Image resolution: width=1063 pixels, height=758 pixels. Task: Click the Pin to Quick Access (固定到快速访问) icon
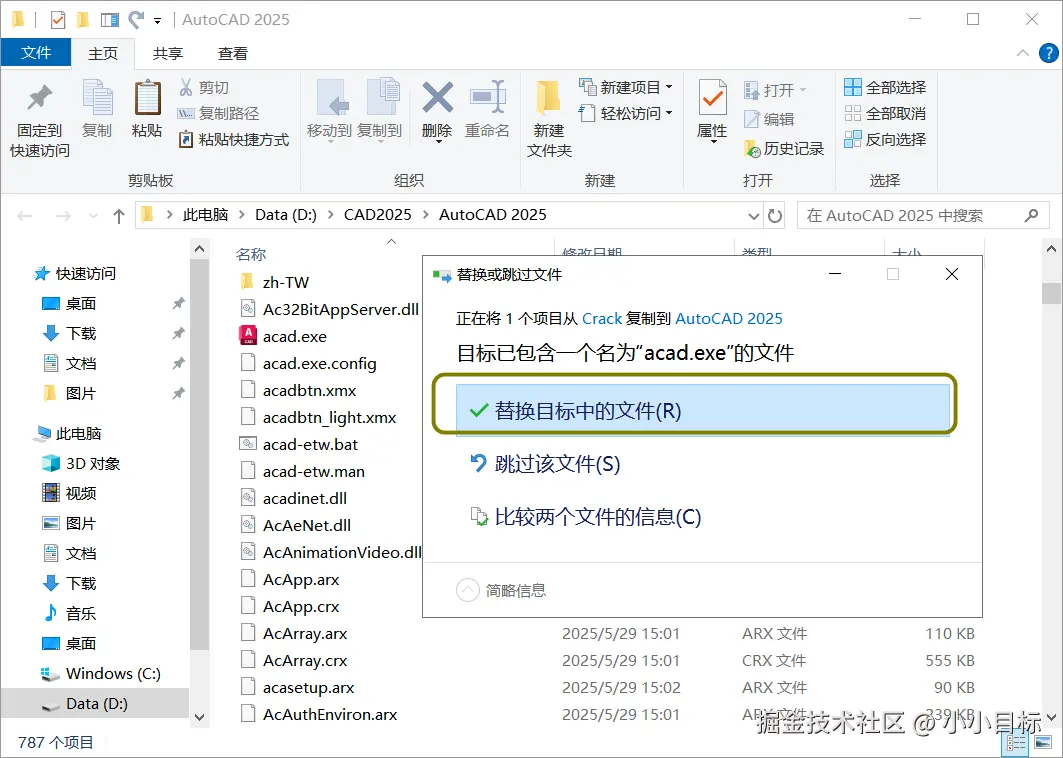pos(39,98)
